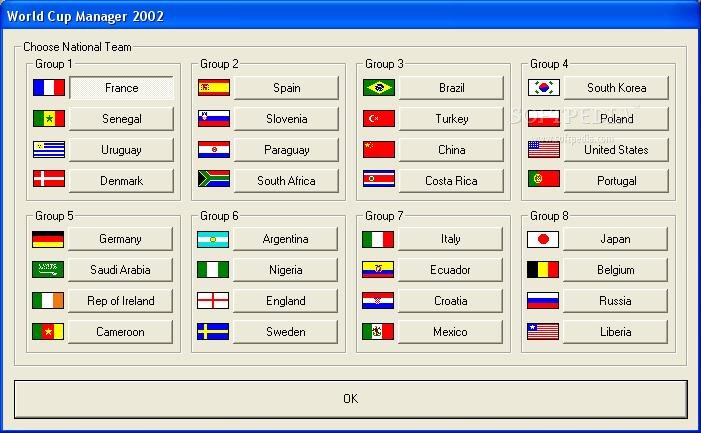Click the Cameroon flag icon

point(48,332)
